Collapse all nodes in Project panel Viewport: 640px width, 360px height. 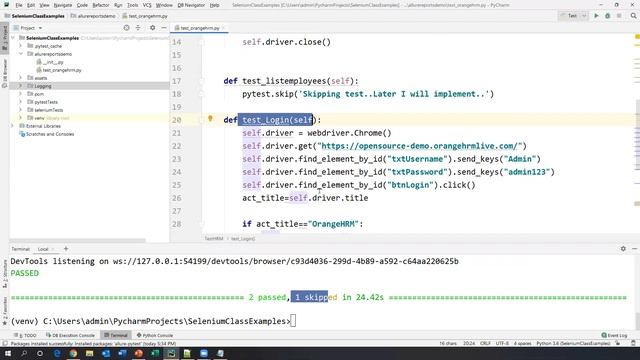coord(138,28)
